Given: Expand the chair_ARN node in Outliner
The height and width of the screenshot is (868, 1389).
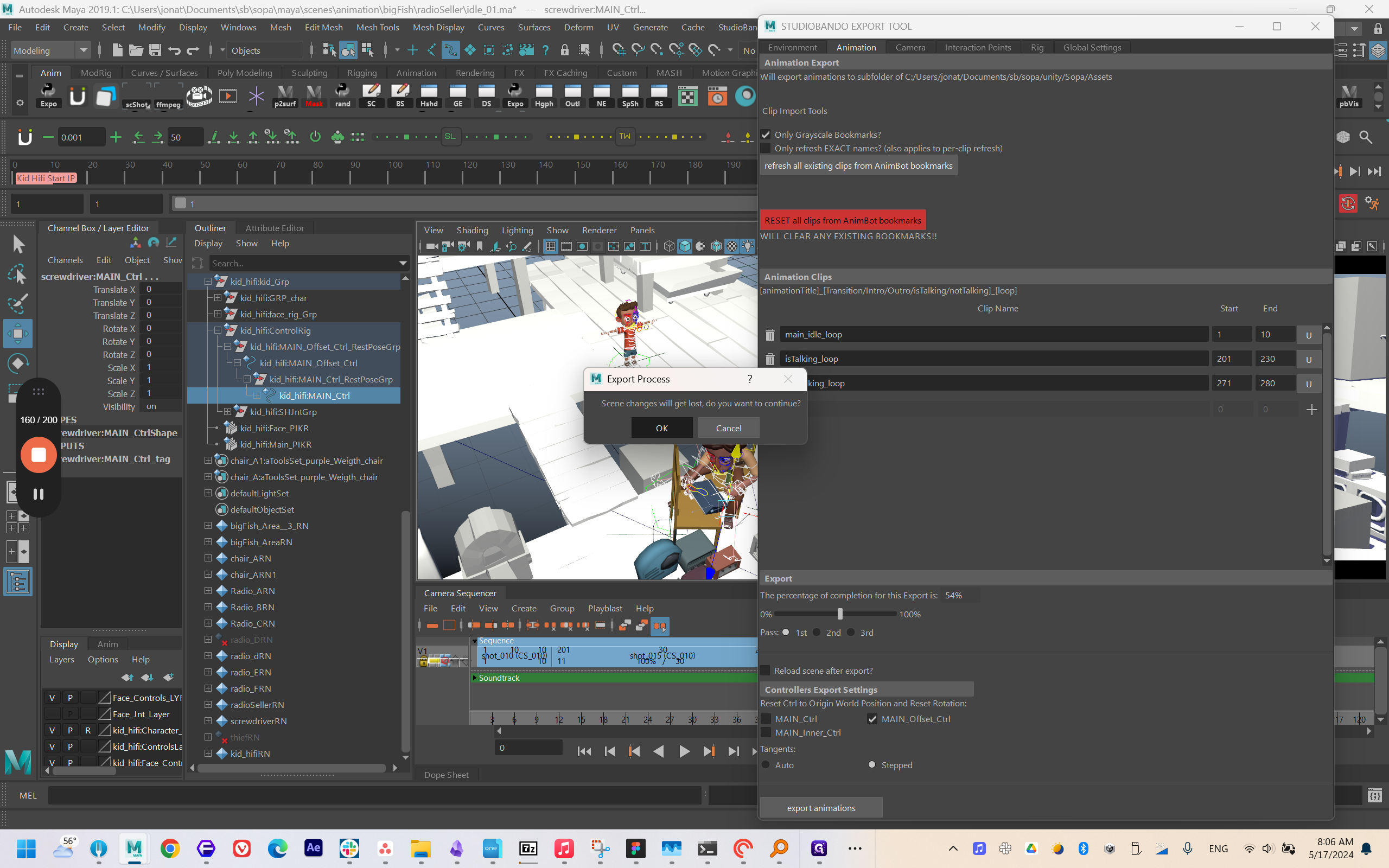Looking at the screenshot, I should click(208, 558).
